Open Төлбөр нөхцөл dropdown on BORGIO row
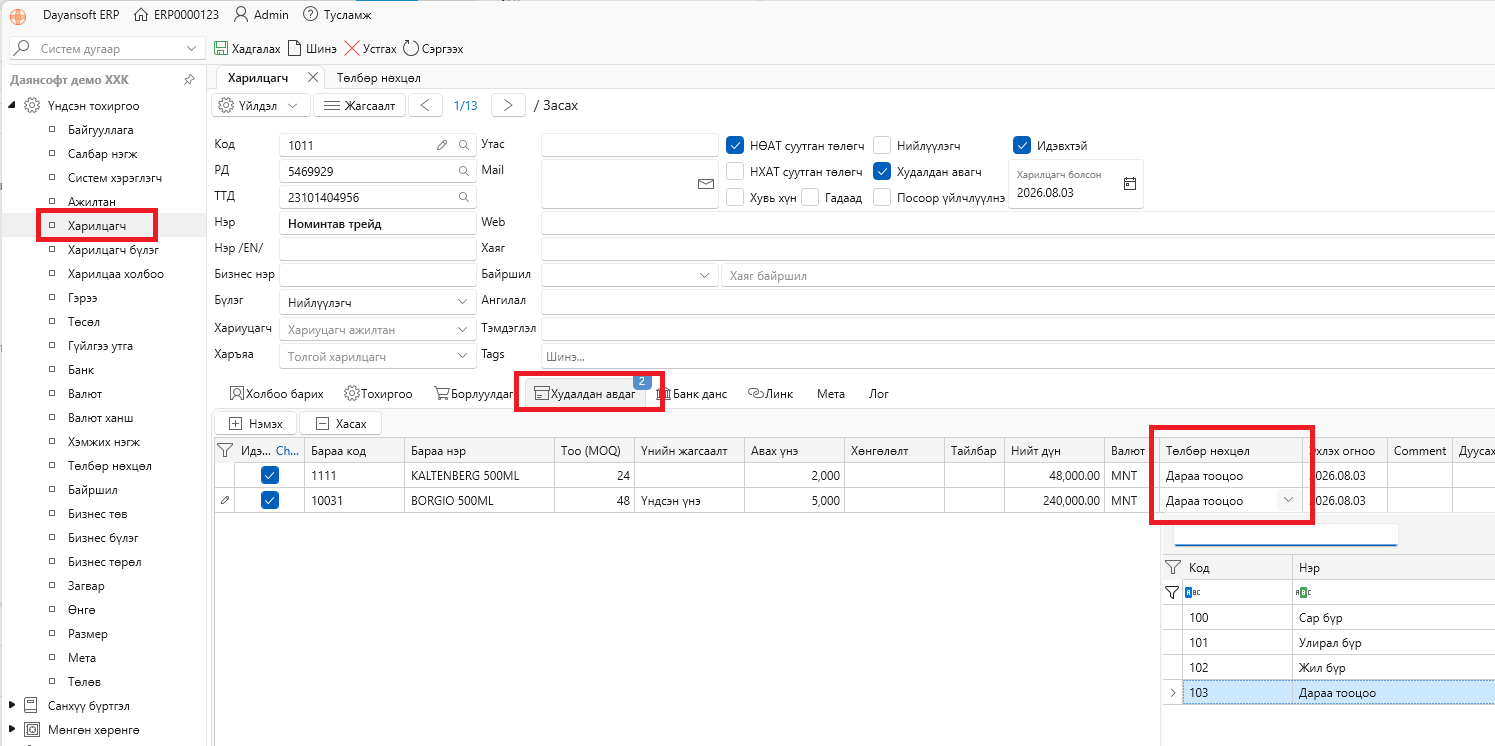 click(x=1289, y=500)
